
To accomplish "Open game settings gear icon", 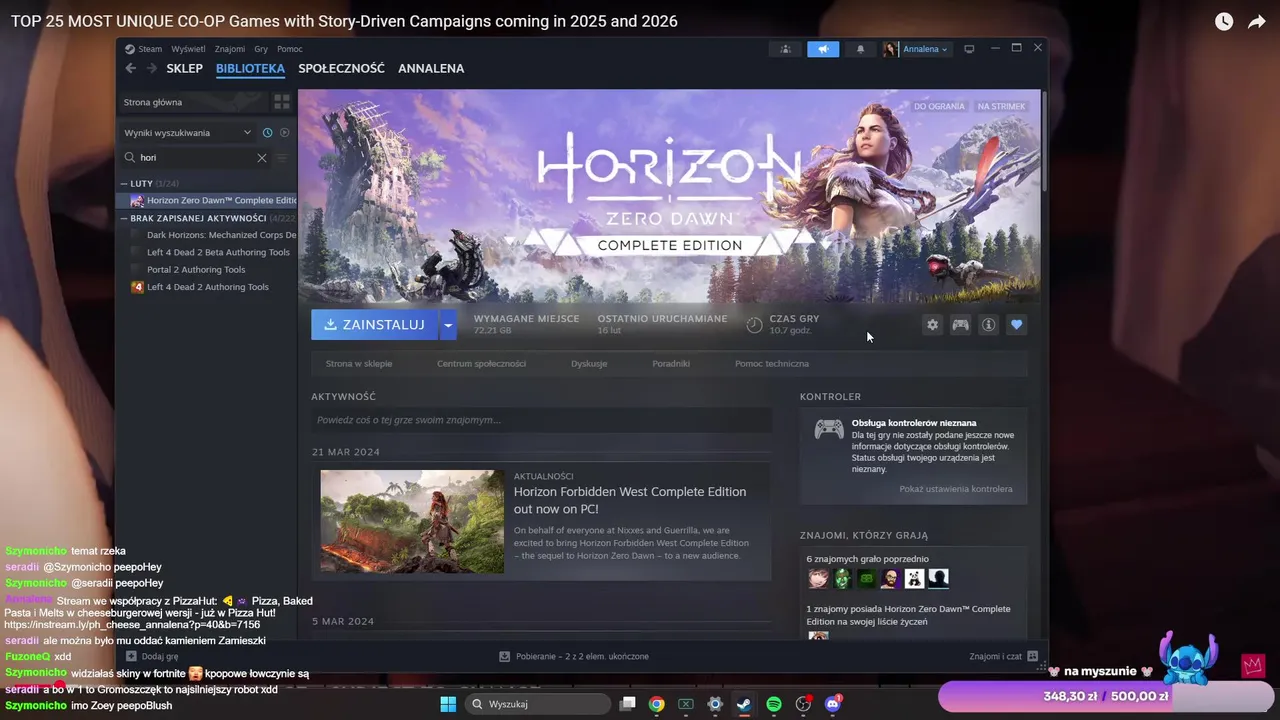I will (932, 325).
